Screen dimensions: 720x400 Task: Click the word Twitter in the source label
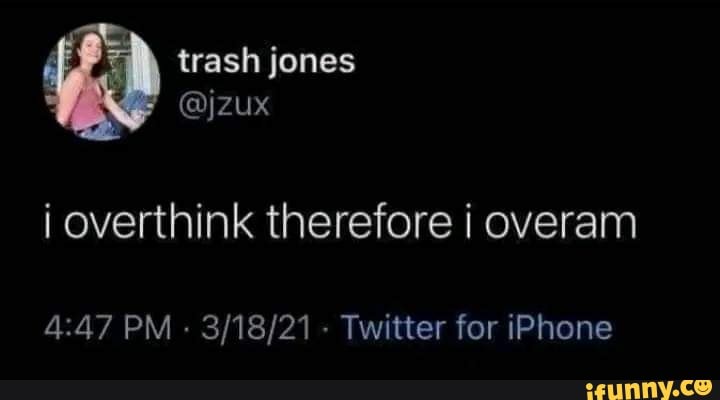(394, 327)
